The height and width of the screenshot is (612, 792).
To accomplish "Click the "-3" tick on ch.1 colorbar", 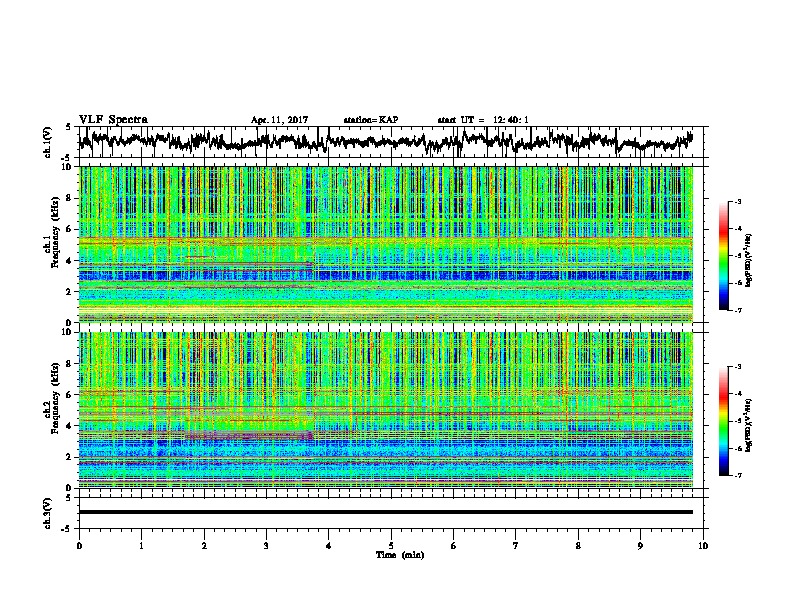I will point(737,202).
